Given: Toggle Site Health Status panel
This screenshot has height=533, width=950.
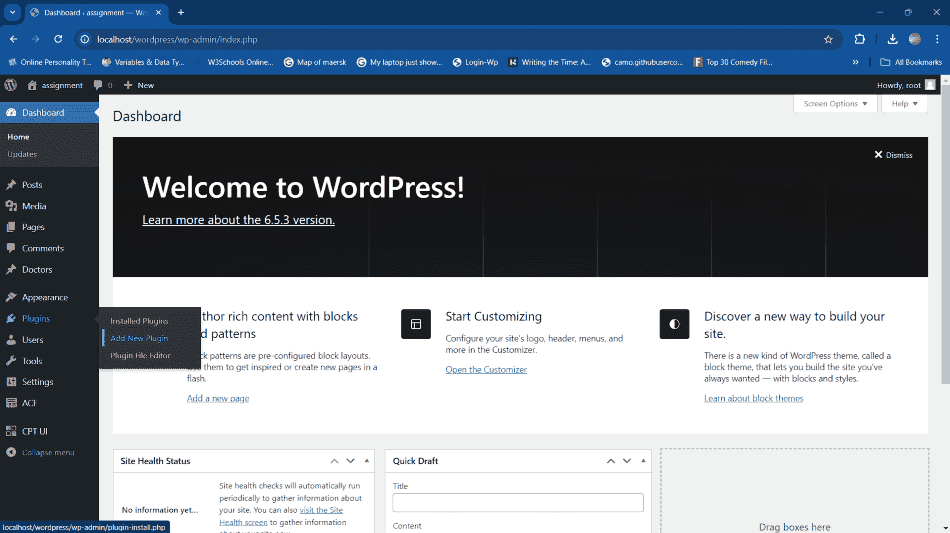Looking at the screenshot, I should 367,461.
